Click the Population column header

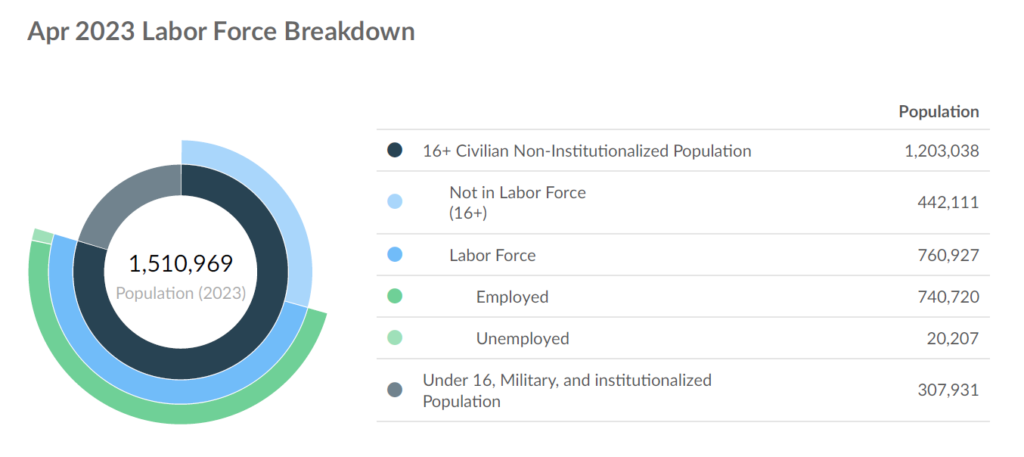pyautogui.click(x=938, y=112)
